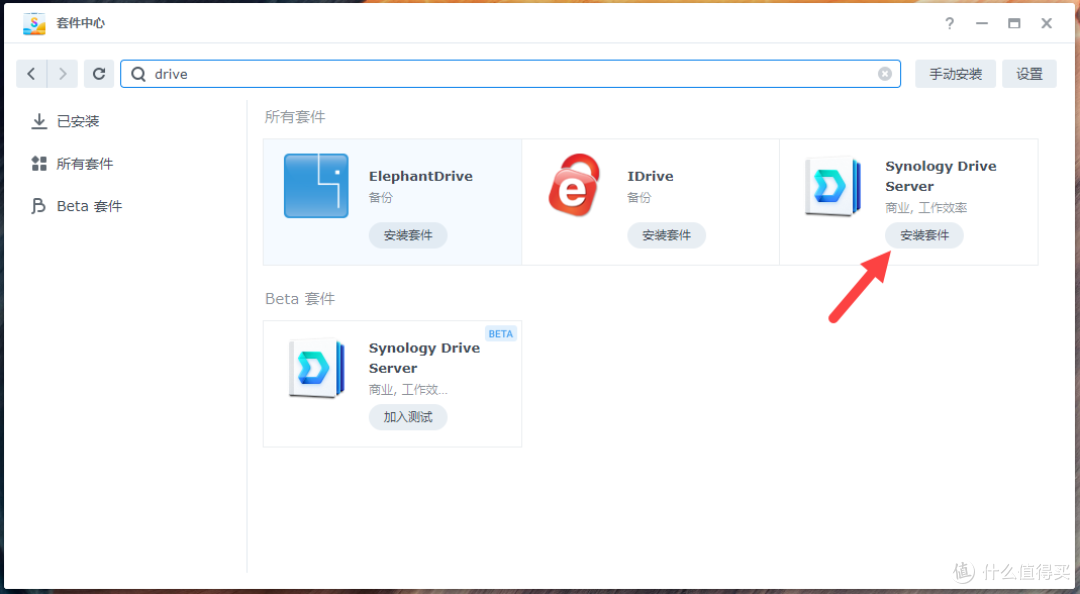Click the 'Beta 套件' section heading
Screen dimensions: 1080x594
(300, 299)
